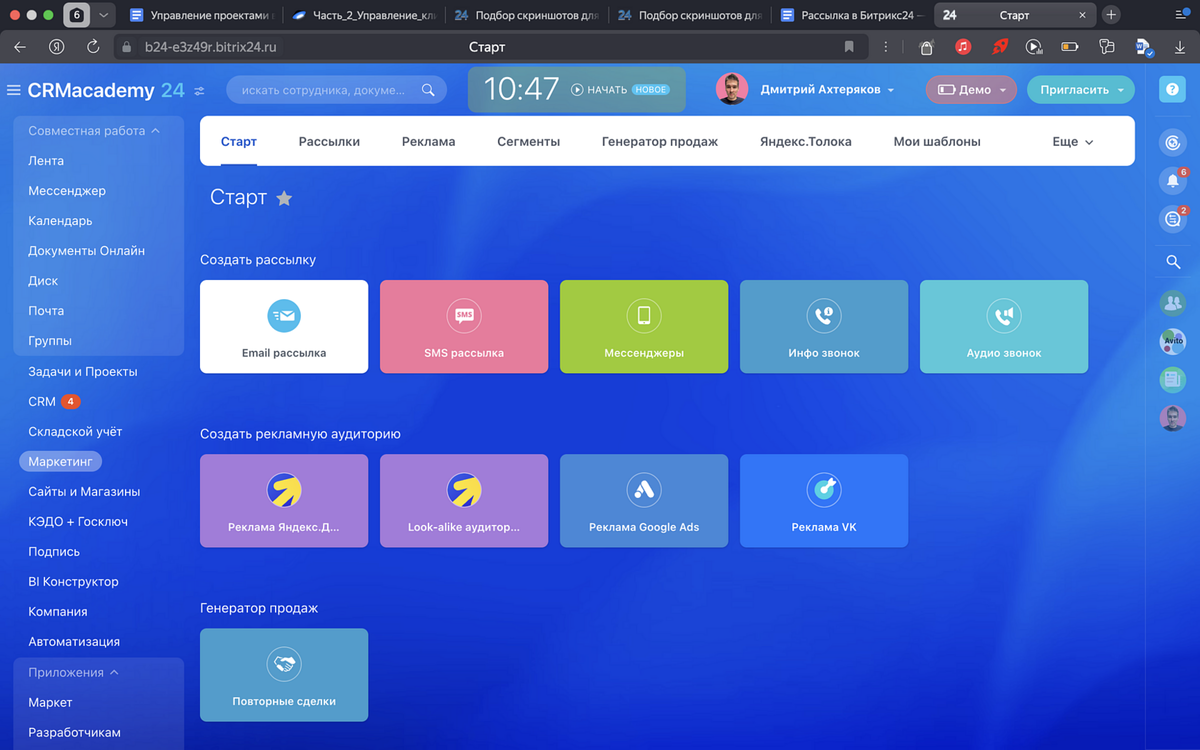Select the Старт tab in marketing
The width and height of the screenshot is (1200, 750).
239,142
